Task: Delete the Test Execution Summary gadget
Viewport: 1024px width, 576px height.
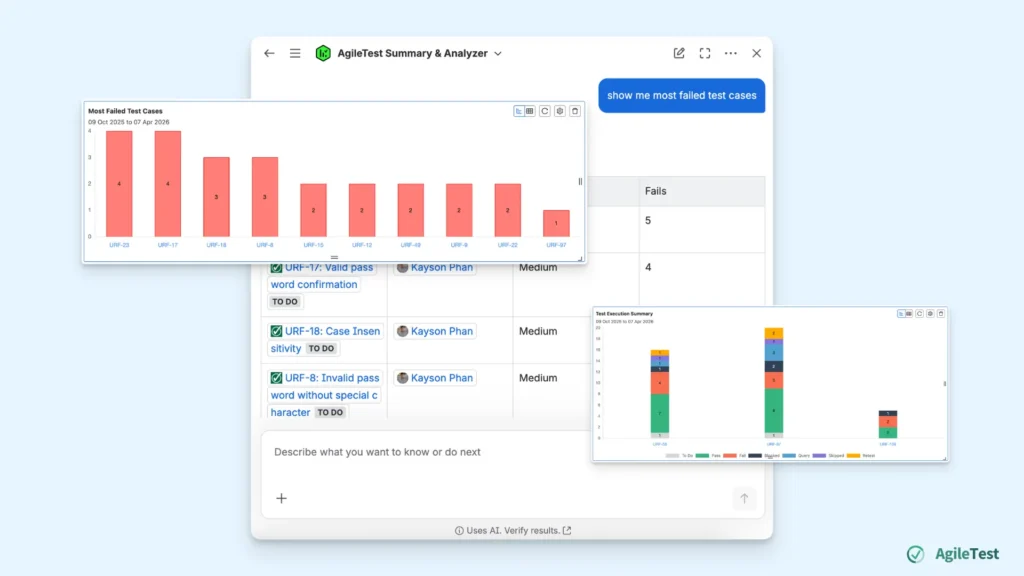Action: tap(941, 313)
